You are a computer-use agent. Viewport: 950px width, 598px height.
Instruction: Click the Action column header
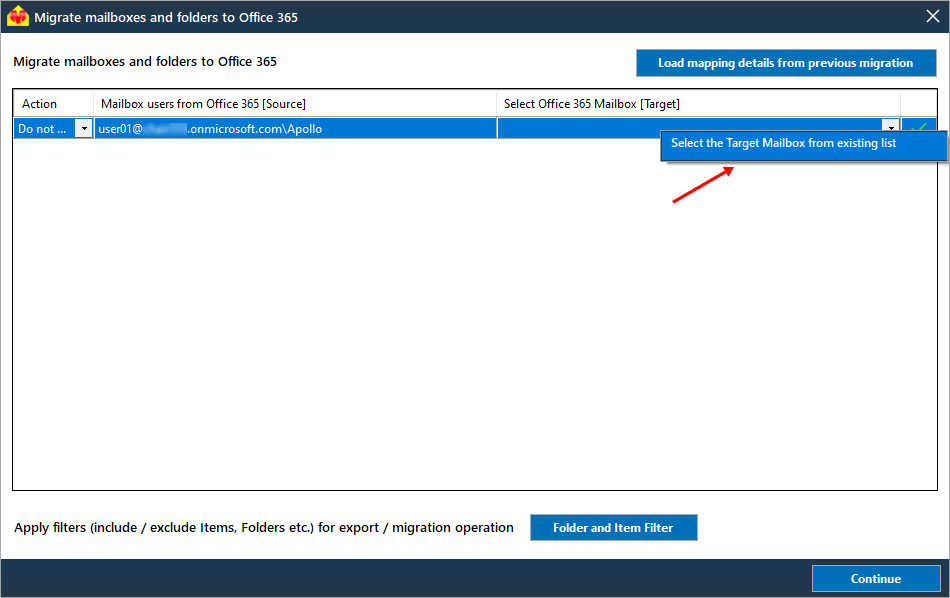(40, 104)
